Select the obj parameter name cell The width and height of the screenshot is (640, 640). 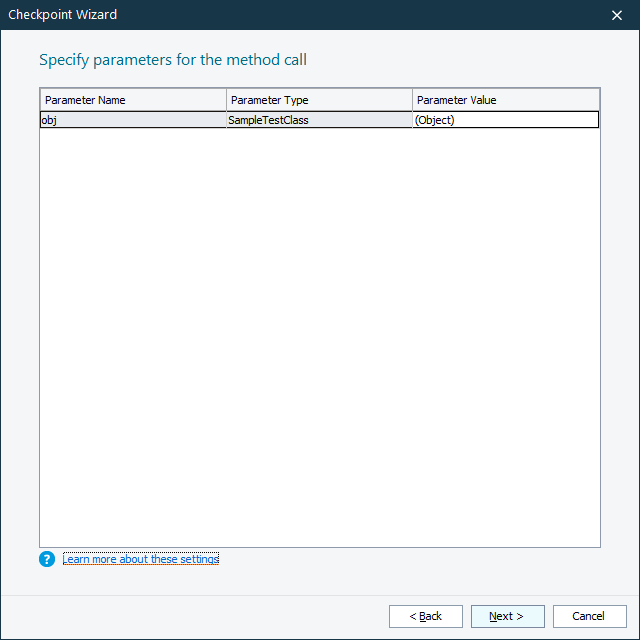132,120
